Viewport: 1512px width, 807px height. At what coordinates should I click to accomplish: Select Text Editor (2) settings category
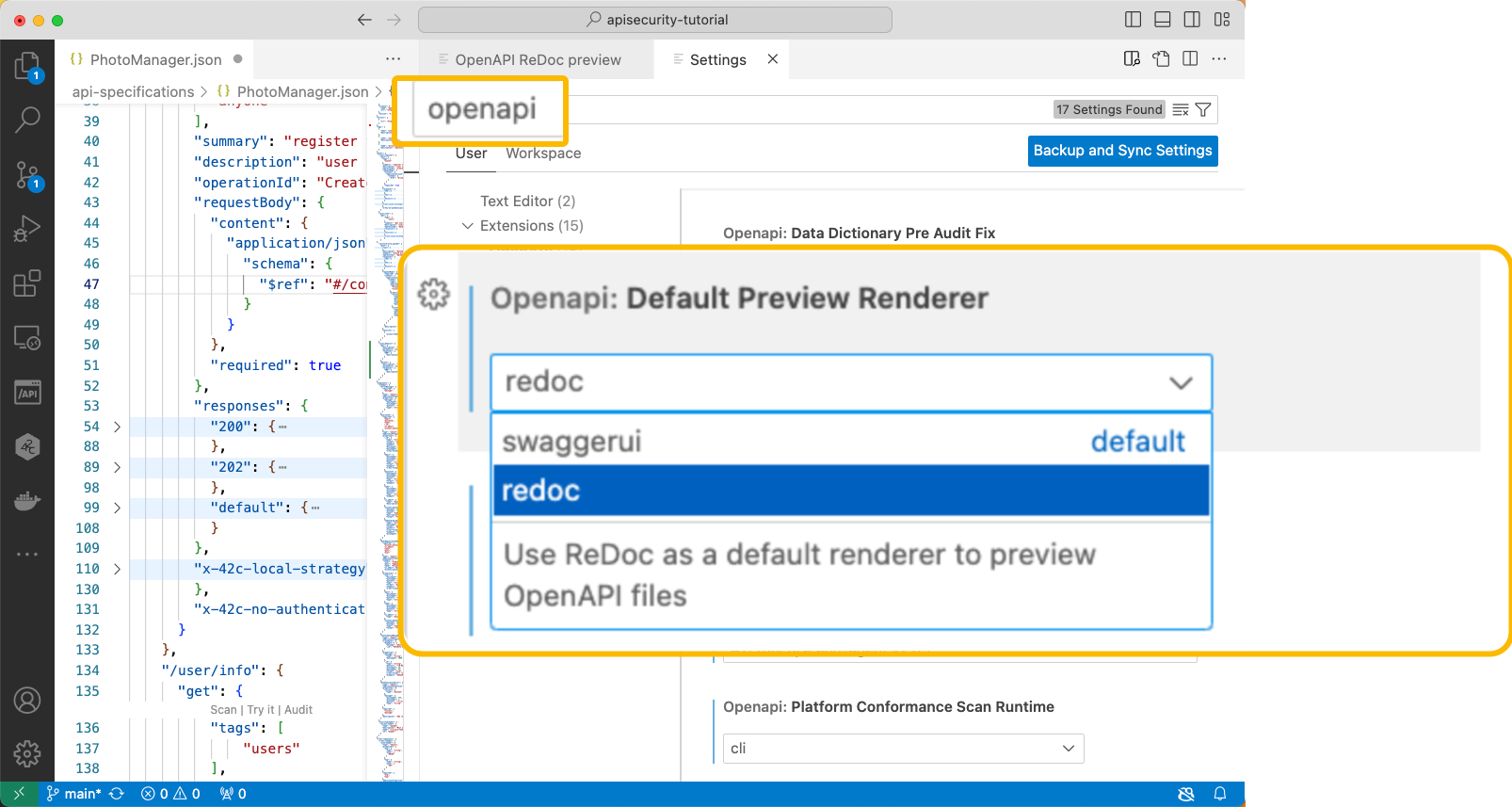click(527, 202)
